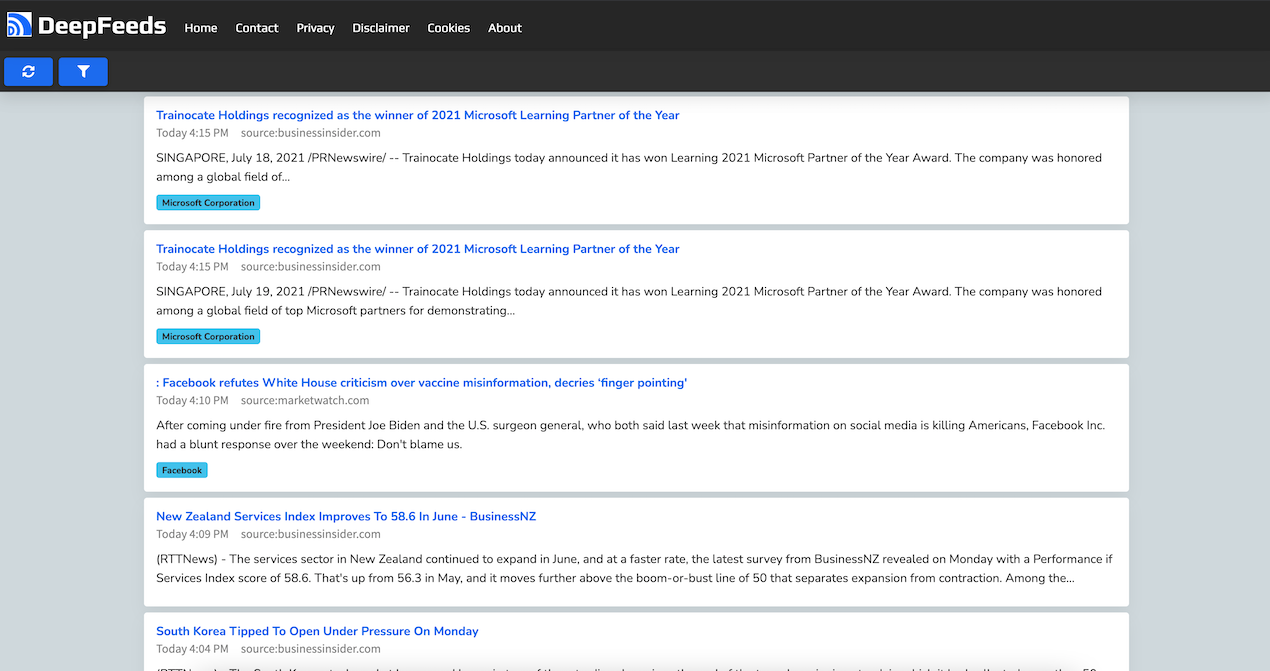Open the Trainocate article dated July 19
Viewport: 1270px width, 671px height.
418,249
